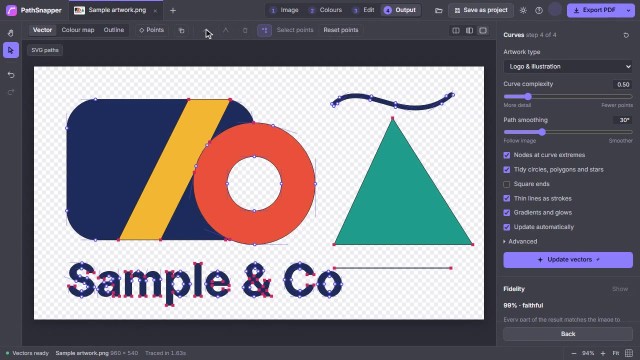Click the "Traced in 1.63s" status text
The height and width of the screenshot is (360, 640).
(x=165, y=353)
